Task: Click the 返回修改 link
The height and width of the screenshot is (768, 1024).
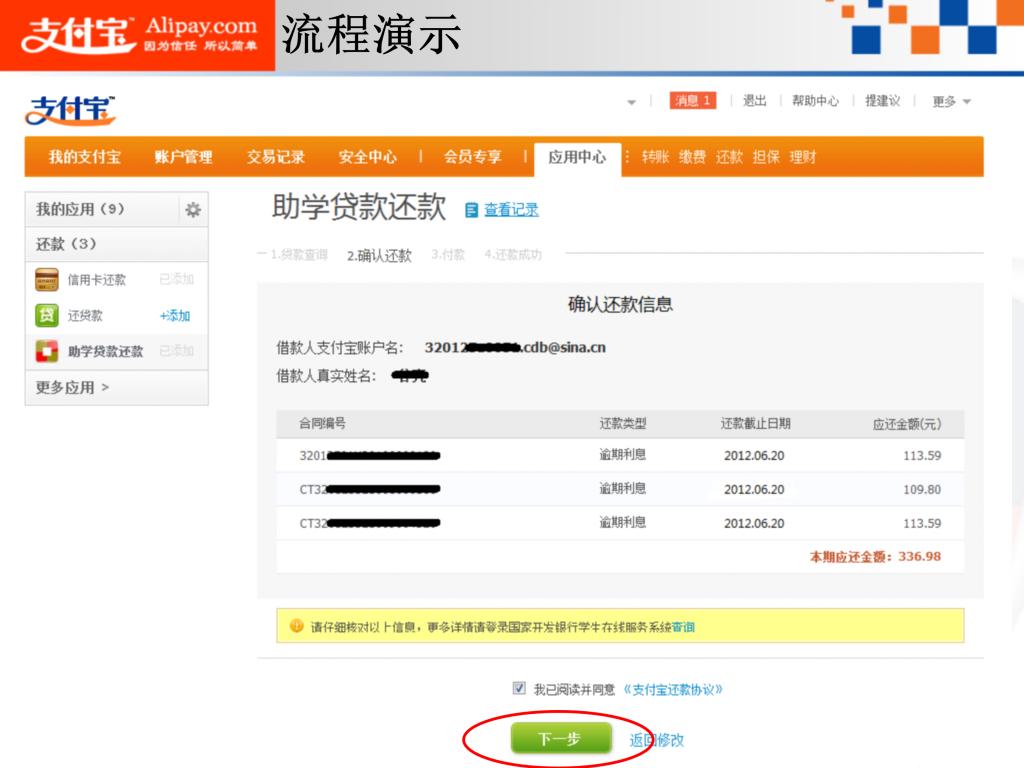Action: (657, 740)
